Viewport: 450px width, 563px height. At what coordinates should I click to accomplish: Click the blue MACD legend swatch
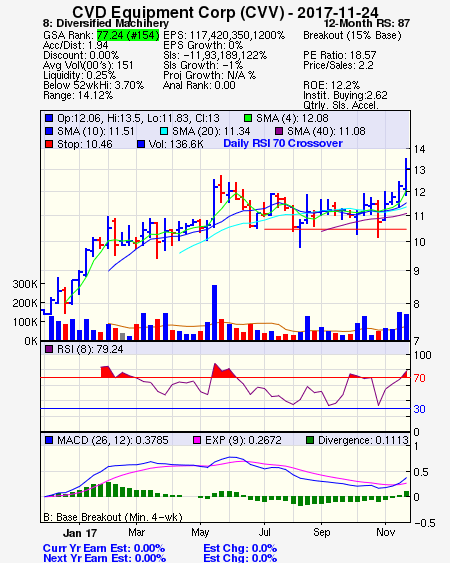(49, 440)
